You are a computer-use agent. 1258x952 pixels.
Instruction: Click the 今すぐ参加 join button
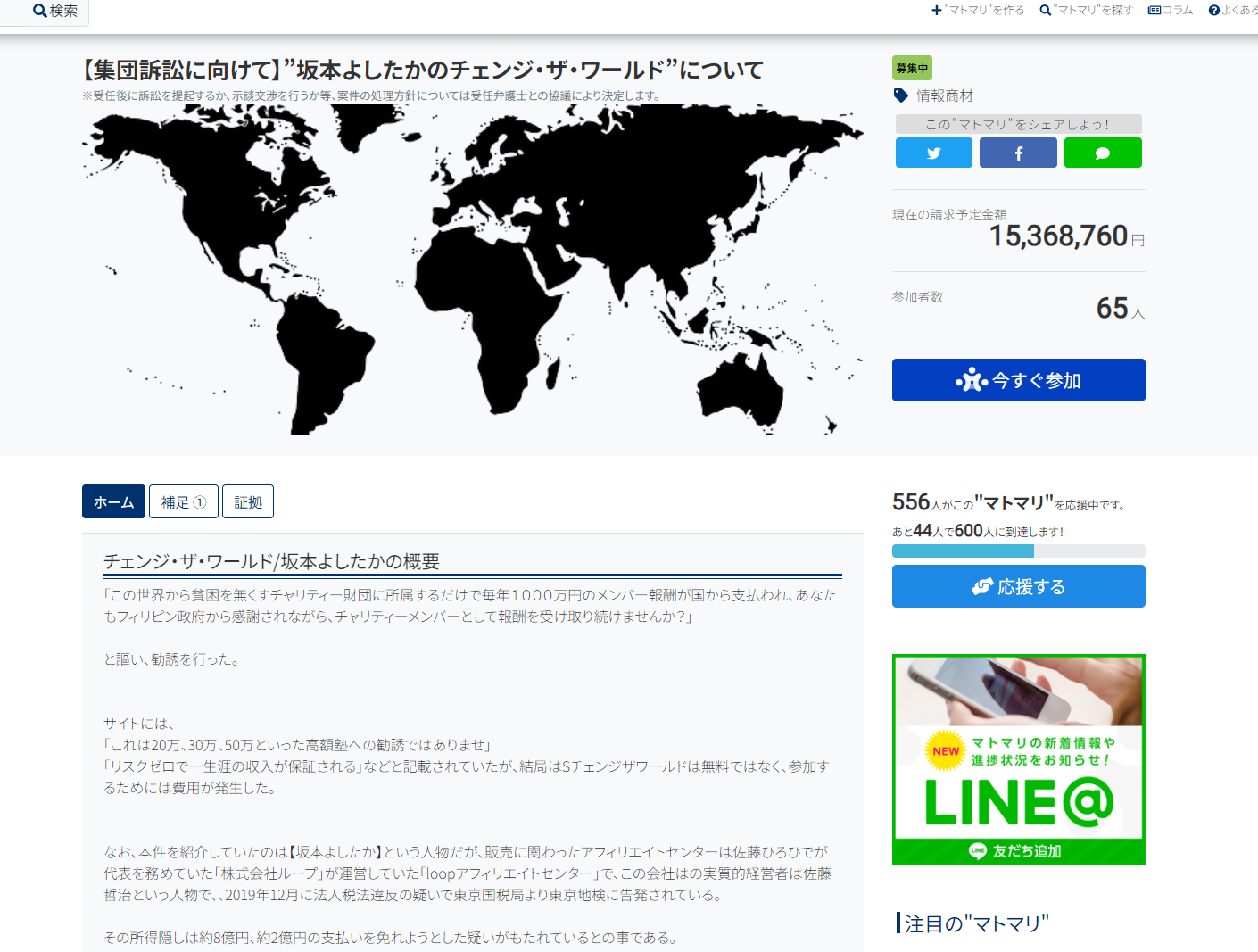[1018, 380]
